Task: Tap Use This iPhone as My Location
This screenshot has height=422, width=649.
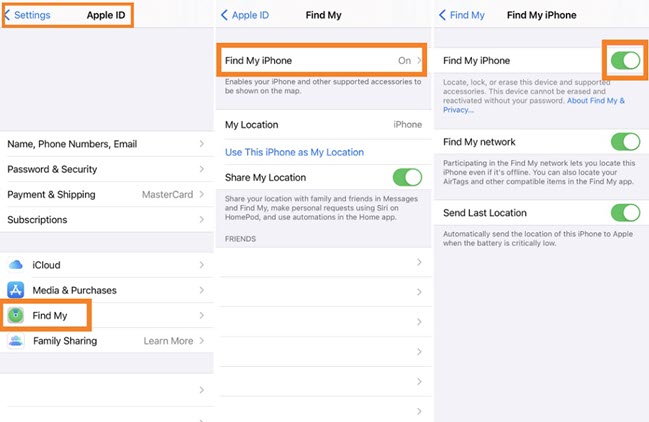Action: [294, 152]
